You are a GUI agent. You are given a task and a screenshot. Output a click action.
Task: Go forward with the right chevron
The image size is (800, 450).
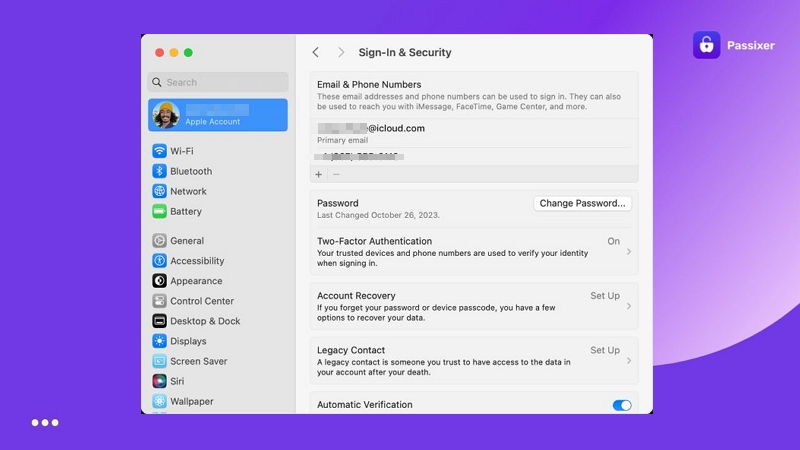[x=341, y=53]
